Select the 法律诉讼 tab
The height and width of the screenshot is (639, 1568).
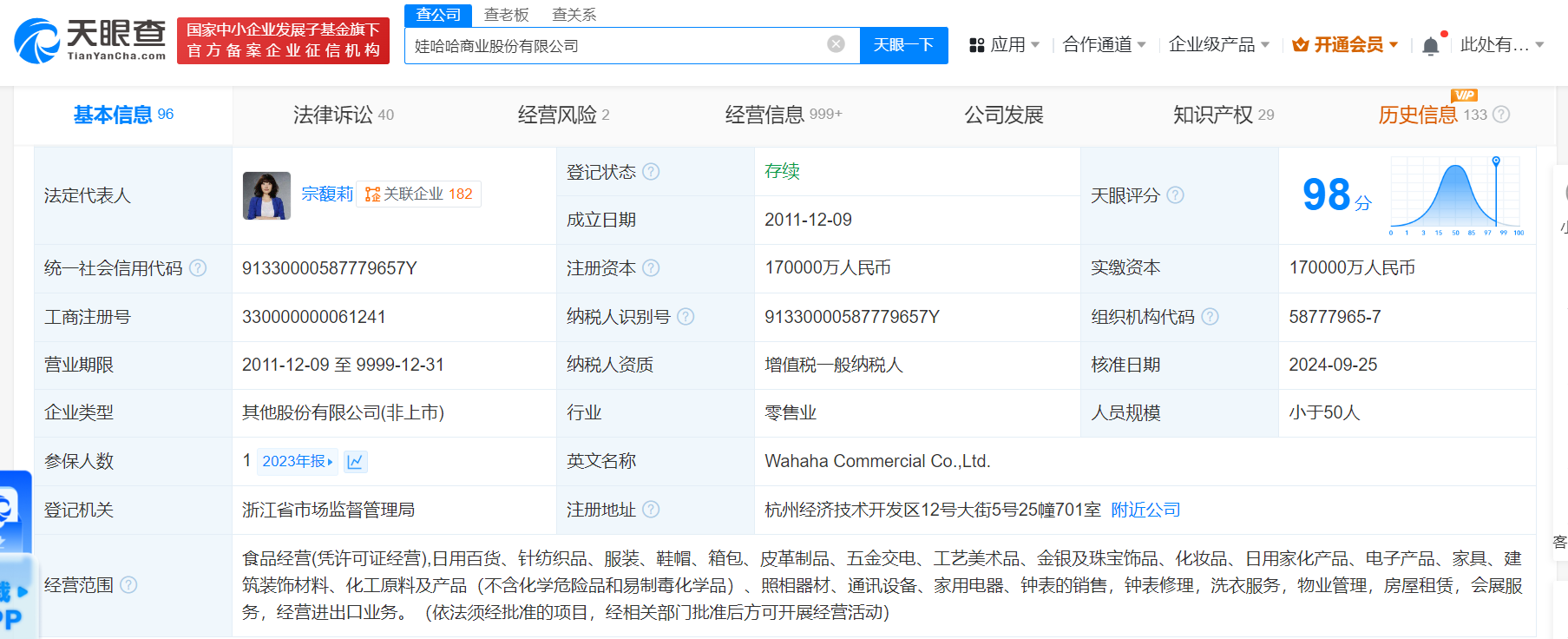[343, 115]
